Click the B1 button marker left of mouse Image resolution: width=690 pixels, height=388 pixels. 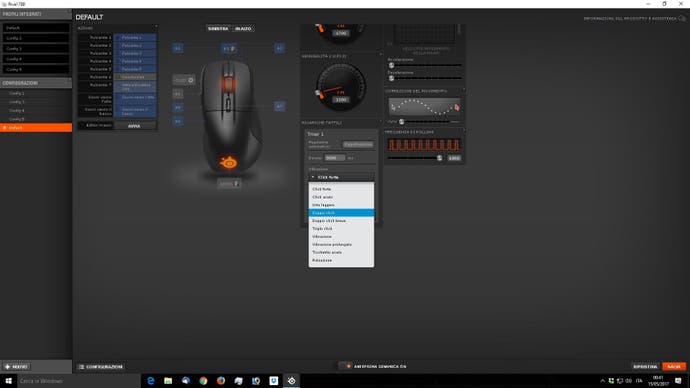coord(178,48)
